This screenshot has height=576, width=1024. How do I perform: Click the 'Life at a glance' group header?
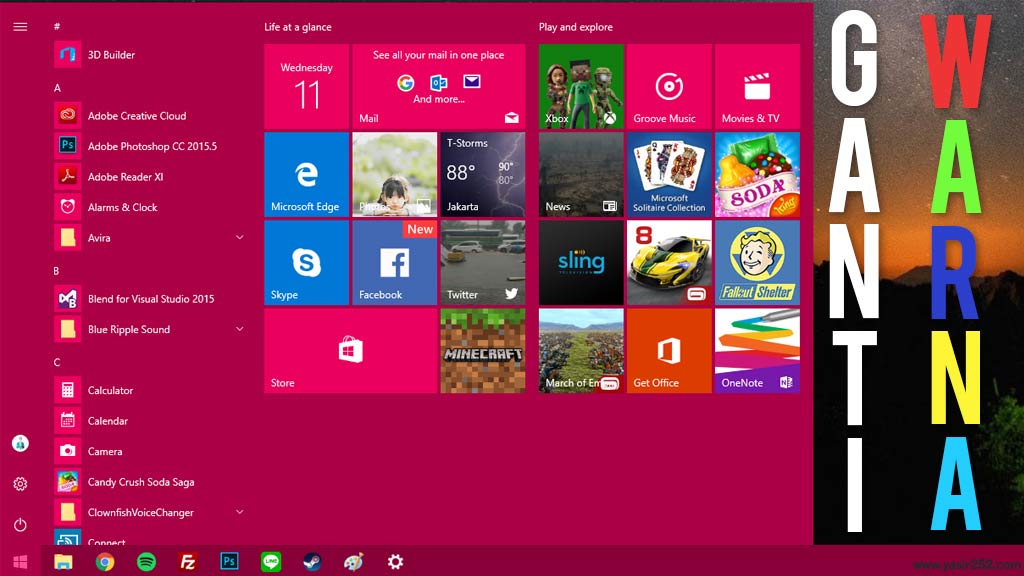pos(298,27)
